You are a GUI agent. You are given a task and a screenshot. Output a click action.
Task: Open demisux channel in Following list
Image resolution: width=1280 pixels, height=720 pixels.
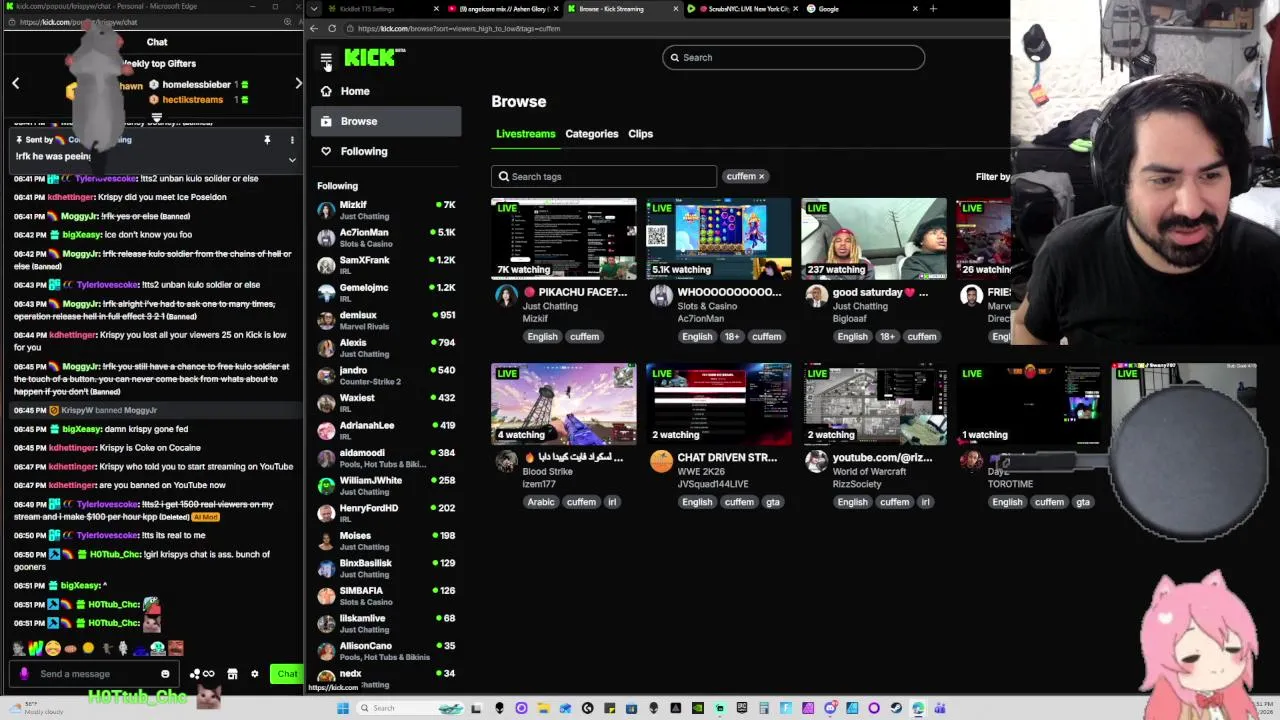click(x=385, y=320)
